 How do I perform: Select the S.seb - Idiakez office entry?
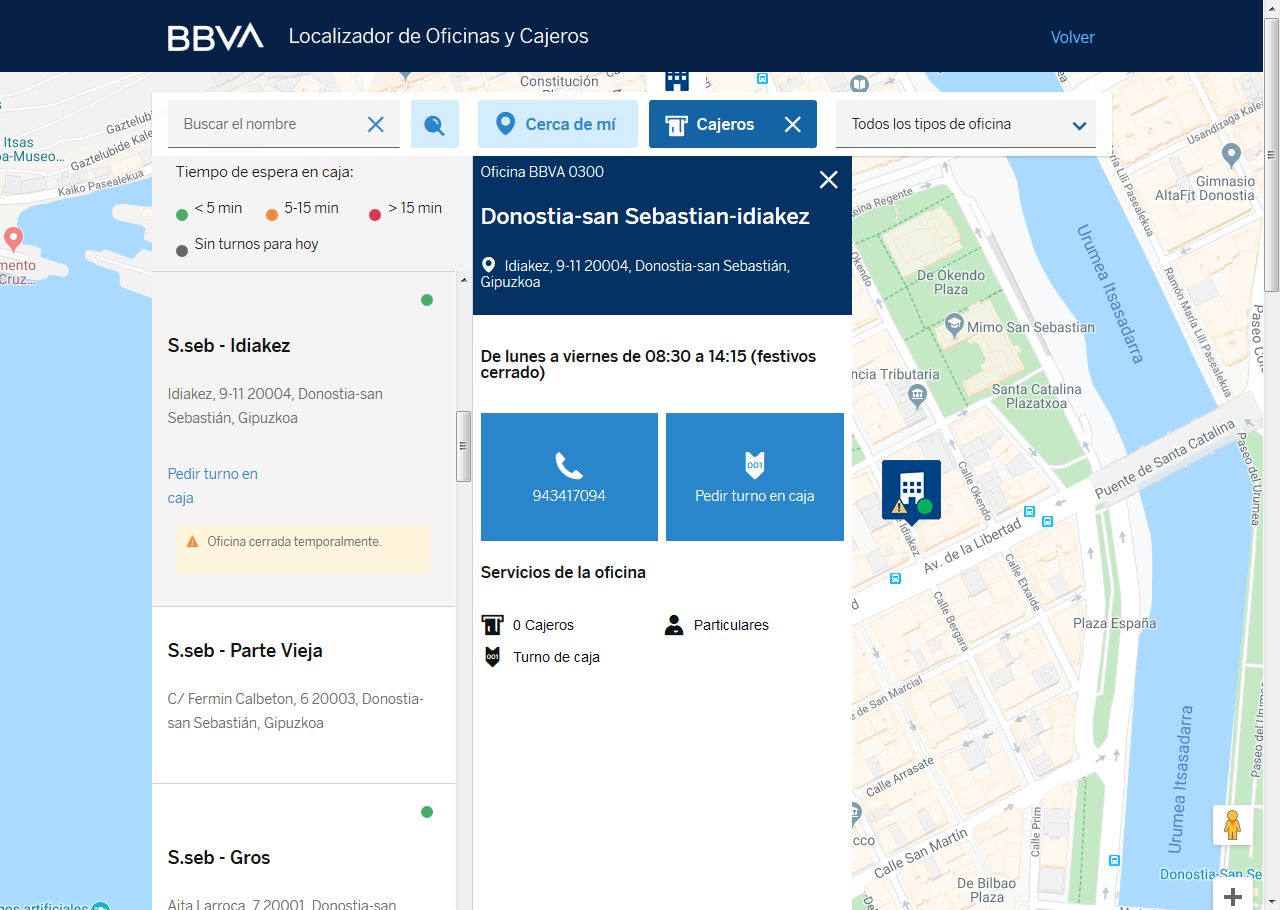click(x=304, y=438)
